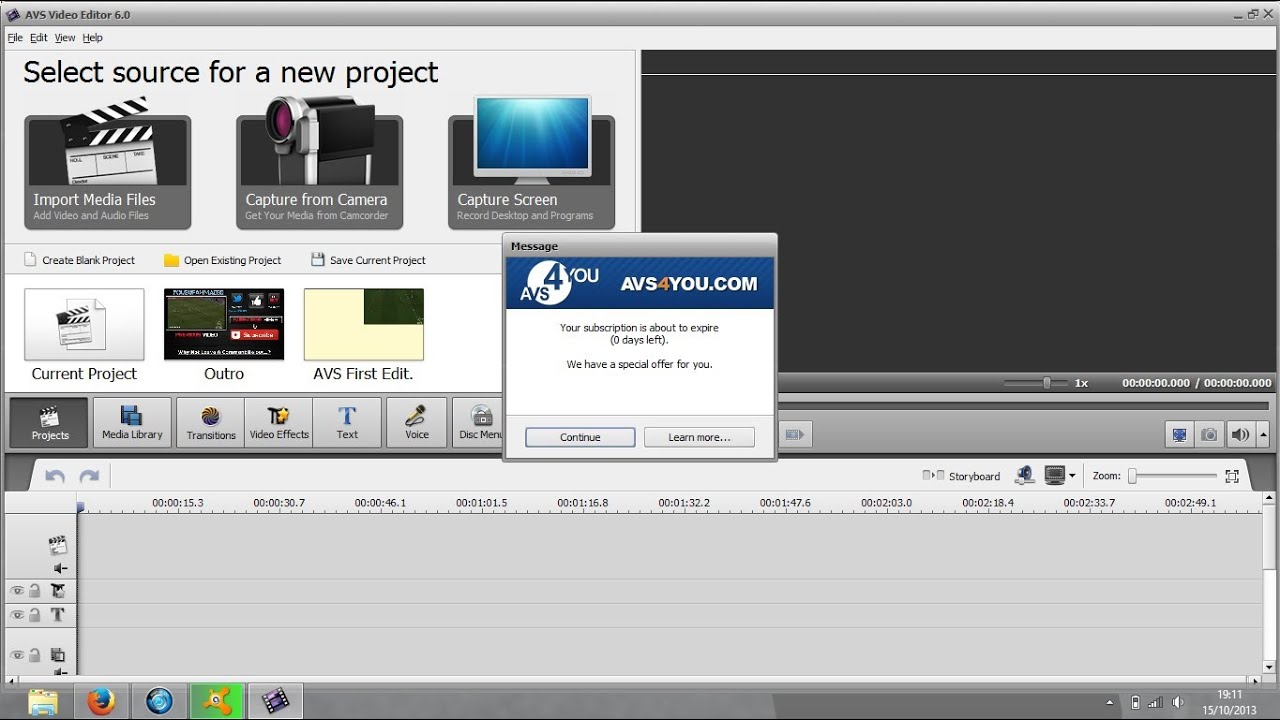Open the blue disc app on taskbar

point(159,702)
